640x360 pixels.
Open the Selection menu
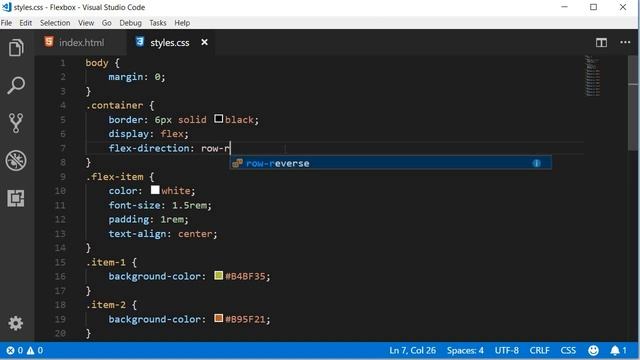pos(55,23)
